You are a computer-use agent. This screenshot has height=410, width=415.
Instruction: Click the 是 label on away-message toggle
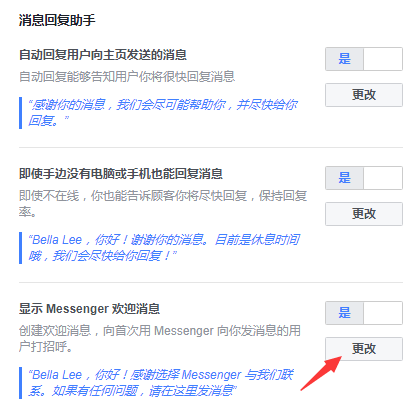tap(344, 178)
